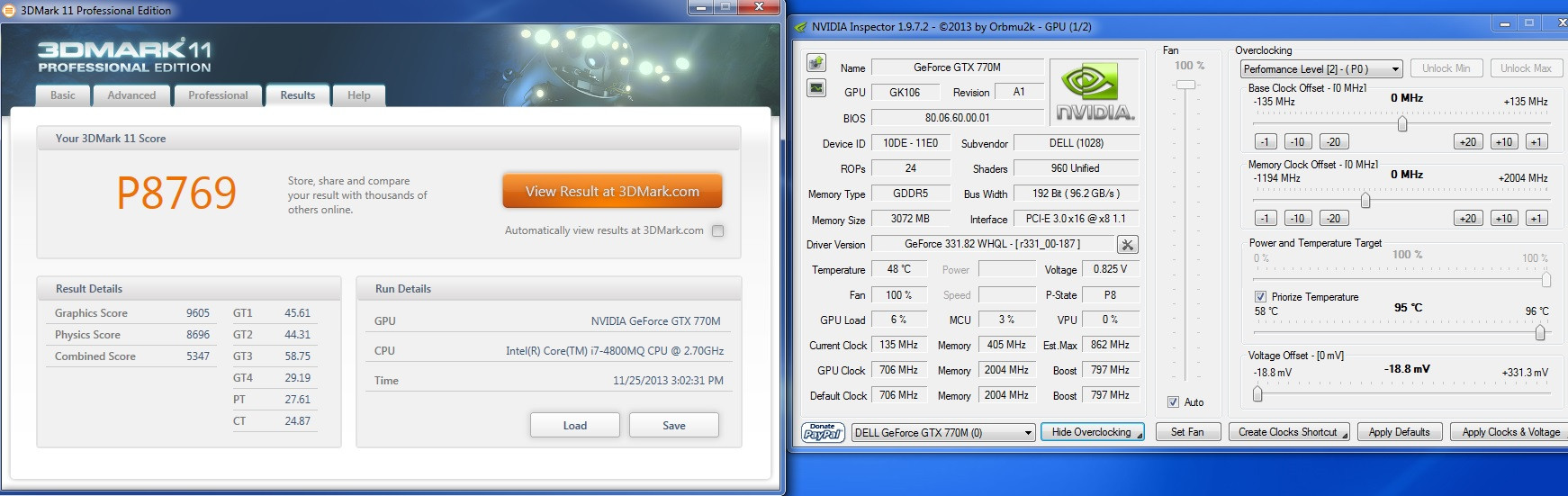Toggle the Auto fan checkbox
Screen dimensions: 1568x496
[x=1173, y=402]
